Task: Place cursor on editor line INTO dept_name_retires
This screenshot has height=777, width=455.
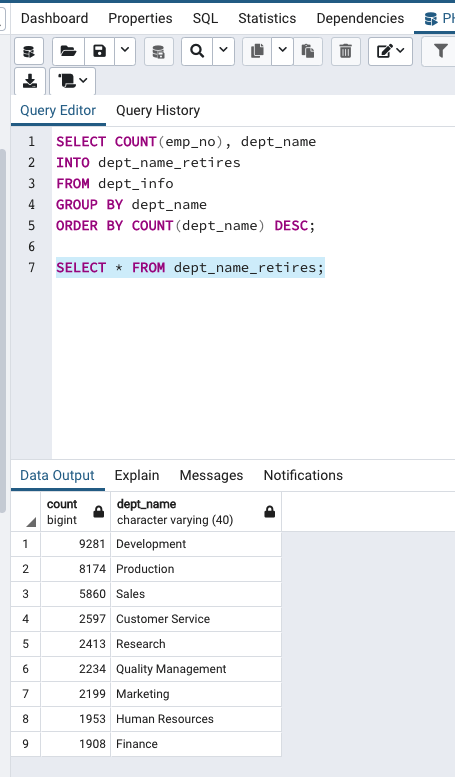Action: click(148, 163)
